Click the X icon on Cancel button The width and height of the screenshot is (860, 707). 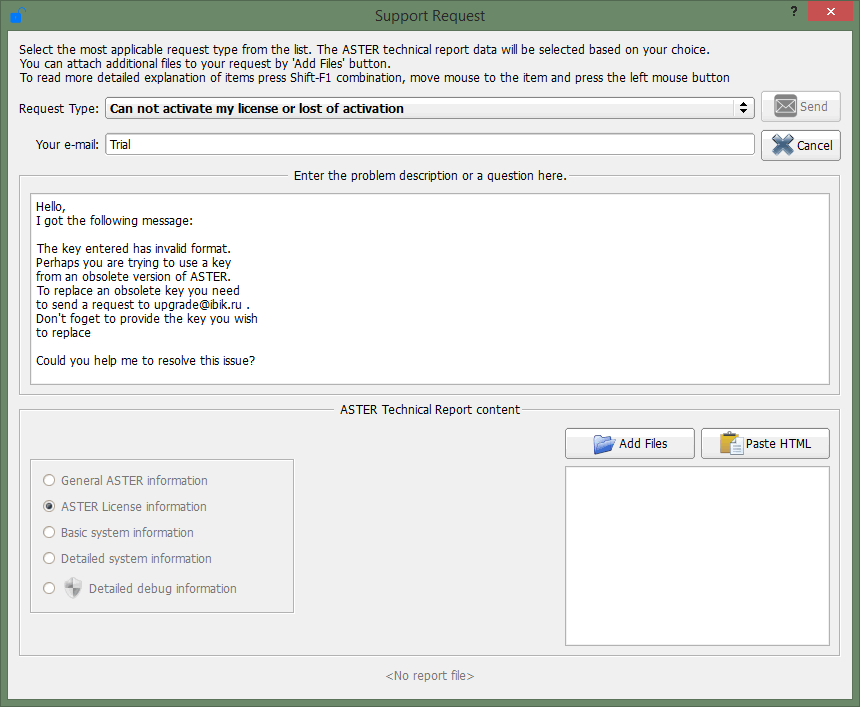click(782, 145)
